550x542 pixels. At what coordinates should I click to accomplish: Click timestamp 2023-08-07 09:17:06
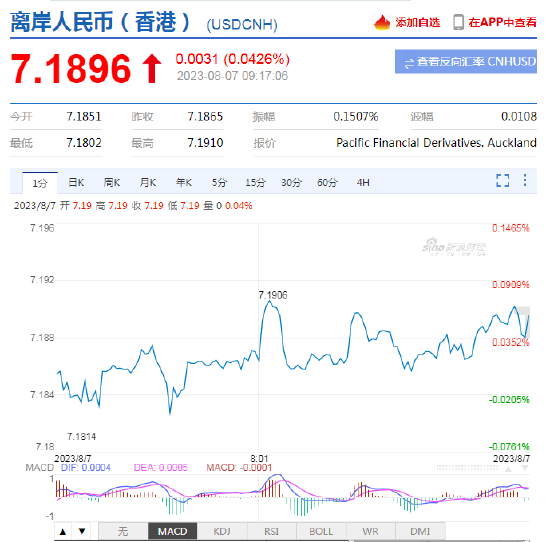232,76
